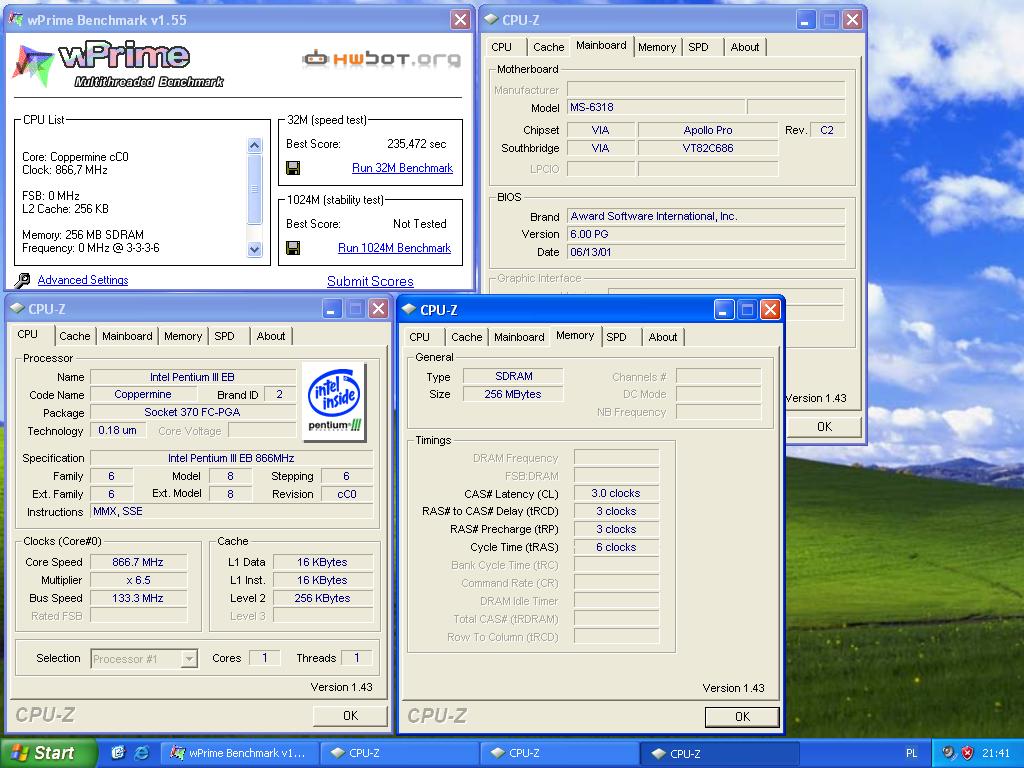Select Cache tab in Memory CPU-Z window
Viewport: 1024px width, 768px height.
tap(466, 337)
